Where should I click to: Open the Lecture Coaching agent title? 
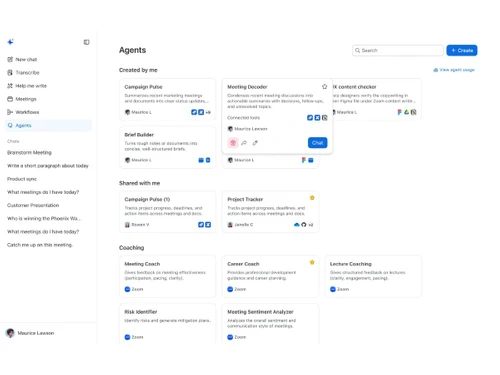pyautogui.click(x=351, y=264)
